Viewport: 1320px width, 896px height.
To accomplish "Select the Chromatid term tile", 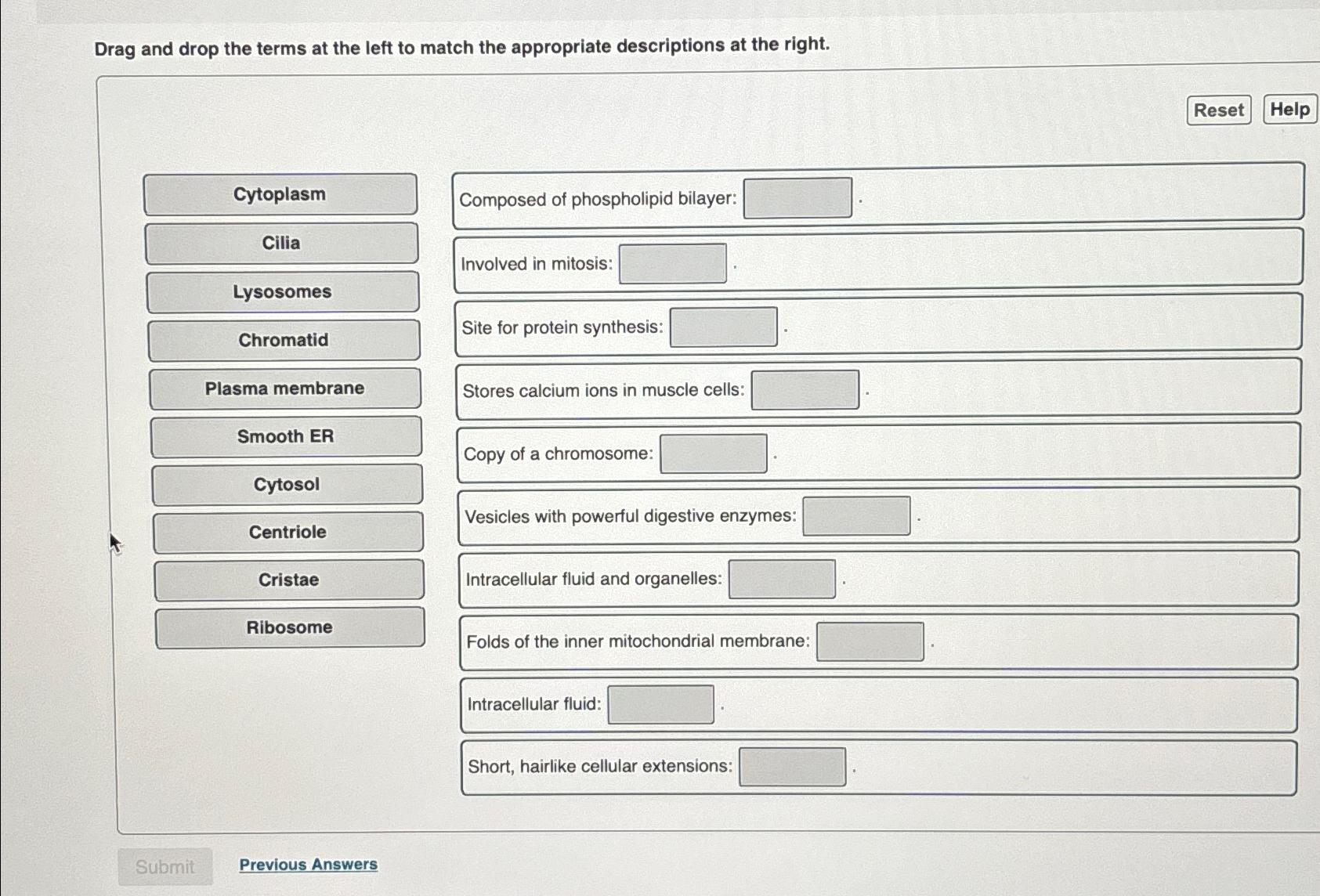I will [x=282, y=340].
